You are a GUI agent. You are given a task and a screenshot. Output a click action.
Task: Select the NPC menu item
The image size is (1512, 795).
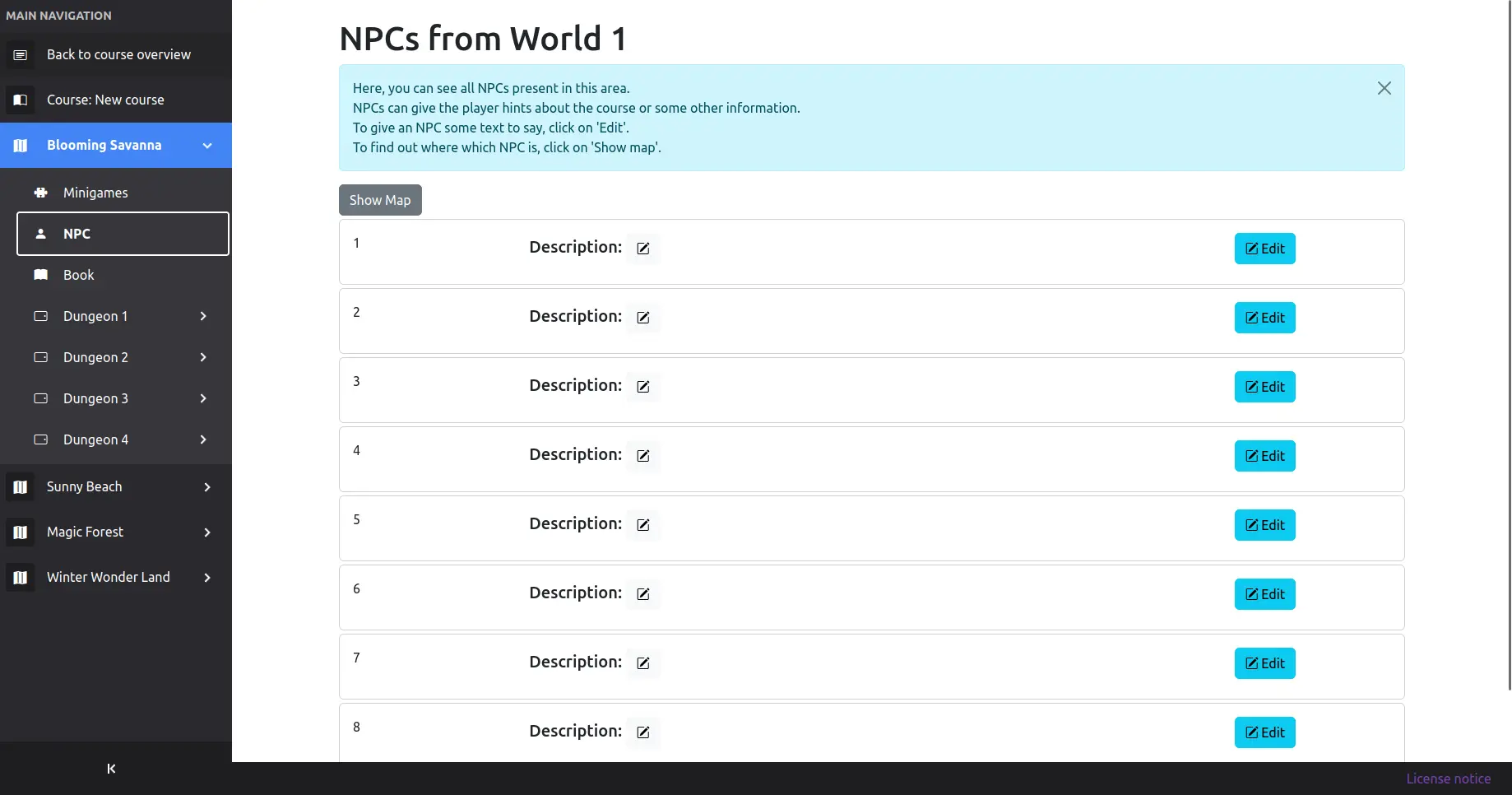point(123,234)
